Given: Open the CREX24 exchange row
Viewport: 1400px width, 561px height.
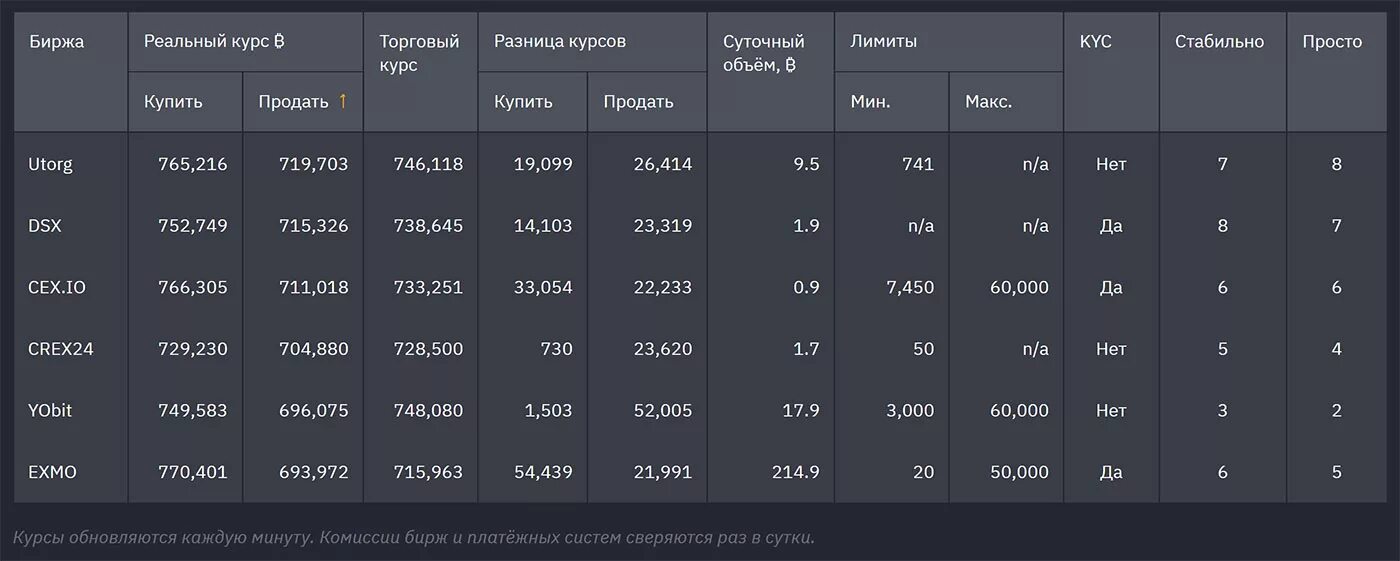Looking at the screenshot, I should 700,349.
